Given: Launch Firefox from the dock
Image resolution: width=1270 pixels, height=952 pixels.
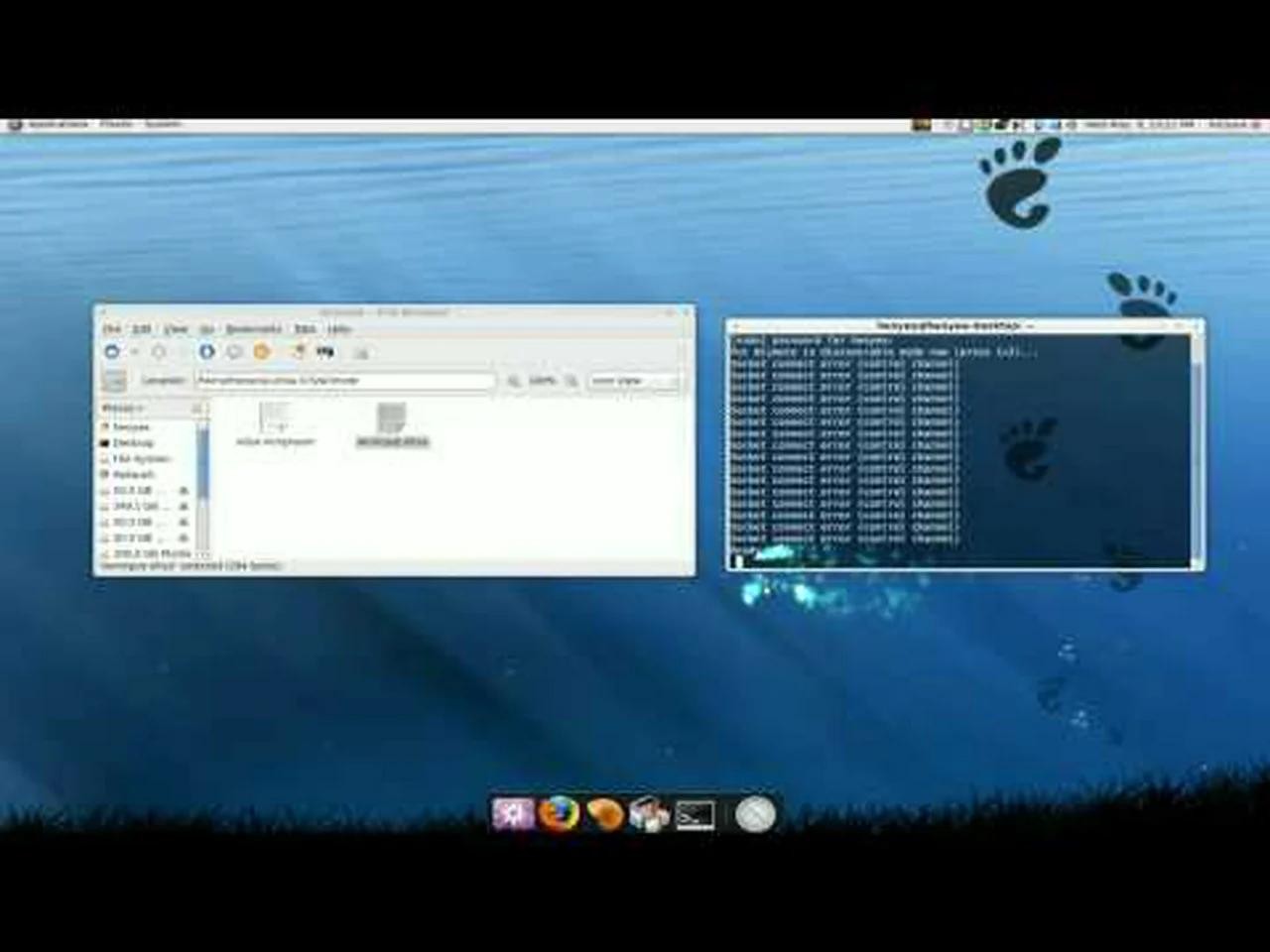Looking at the screenshot, I should pos(559,813).
